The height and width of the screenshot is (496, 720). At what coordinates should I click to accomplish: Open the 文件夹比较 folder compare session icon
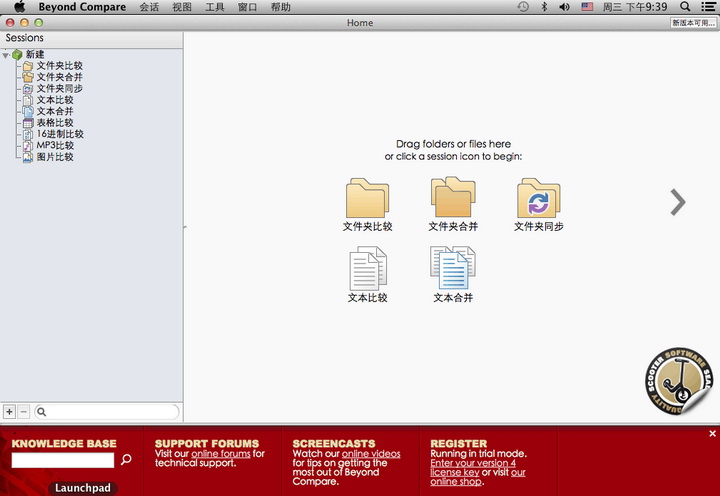tap(367, 198)
